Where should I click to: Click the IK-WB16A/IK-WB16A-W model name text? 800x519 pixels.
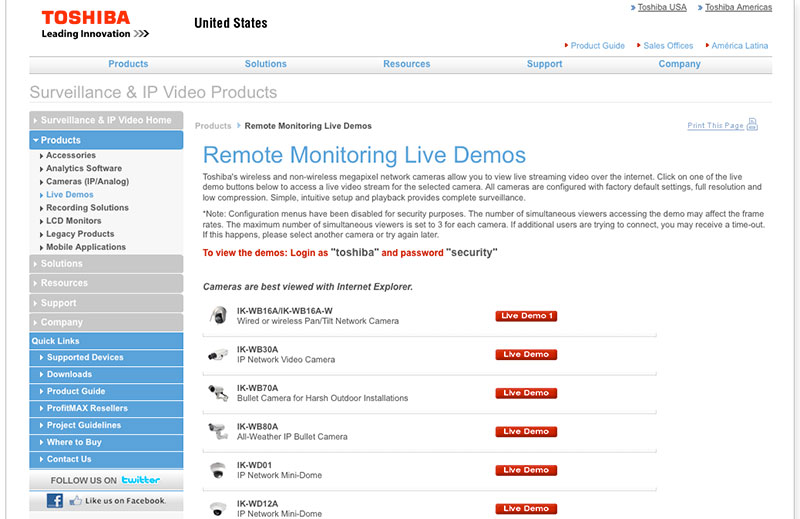tap(285, 311)
